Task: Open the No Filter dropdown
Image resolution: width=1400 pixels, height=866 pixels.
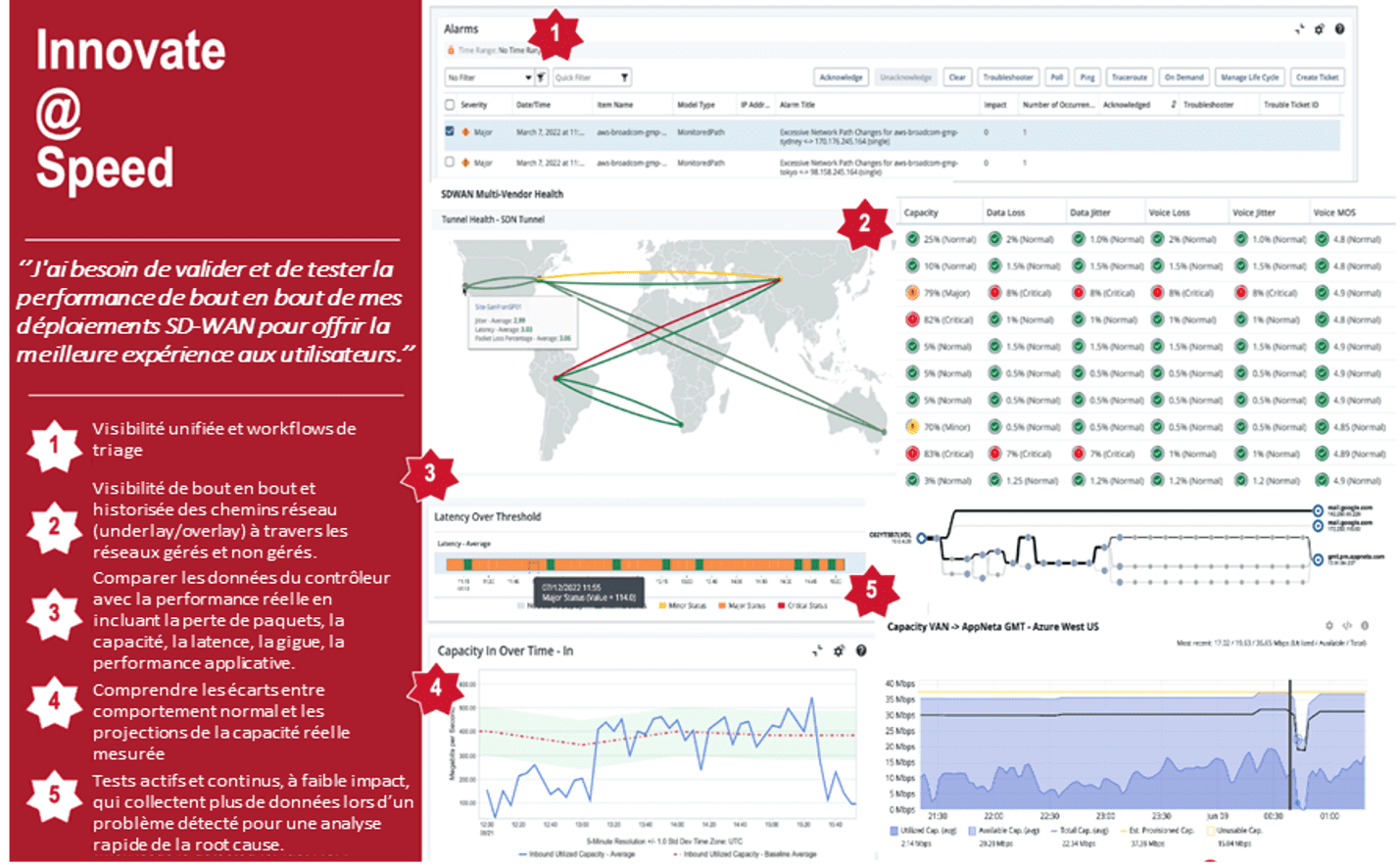Action: [490, 77]
